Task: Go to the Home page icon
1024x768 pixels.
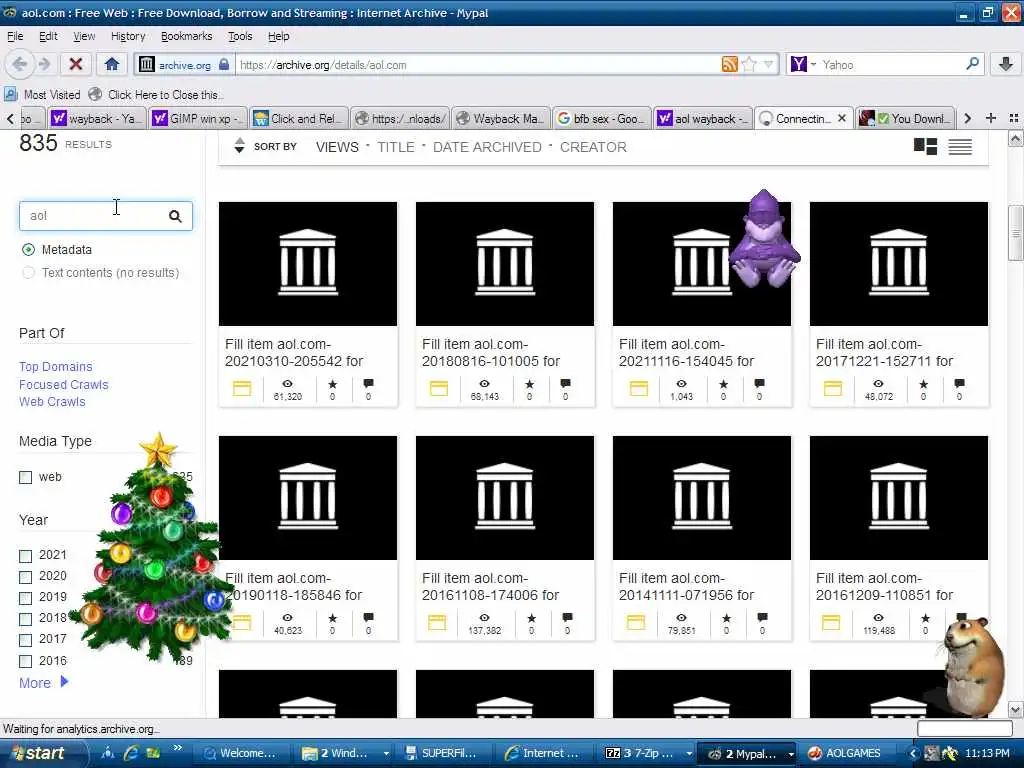Action: (x=112, y=64)
